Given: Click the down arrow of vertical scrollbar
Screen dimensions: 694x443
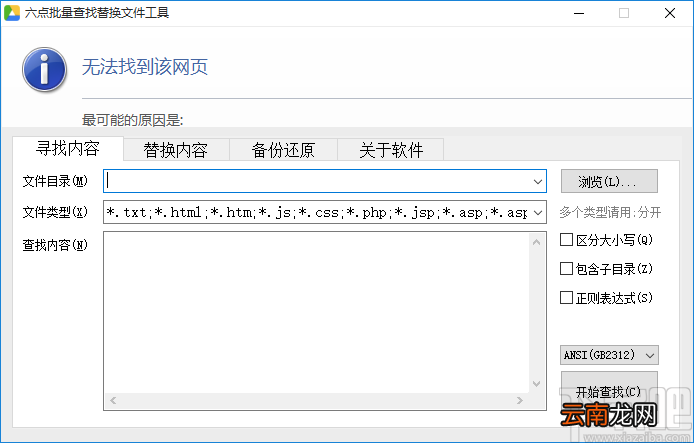Looking at the screenshot, I should point(536,383).
